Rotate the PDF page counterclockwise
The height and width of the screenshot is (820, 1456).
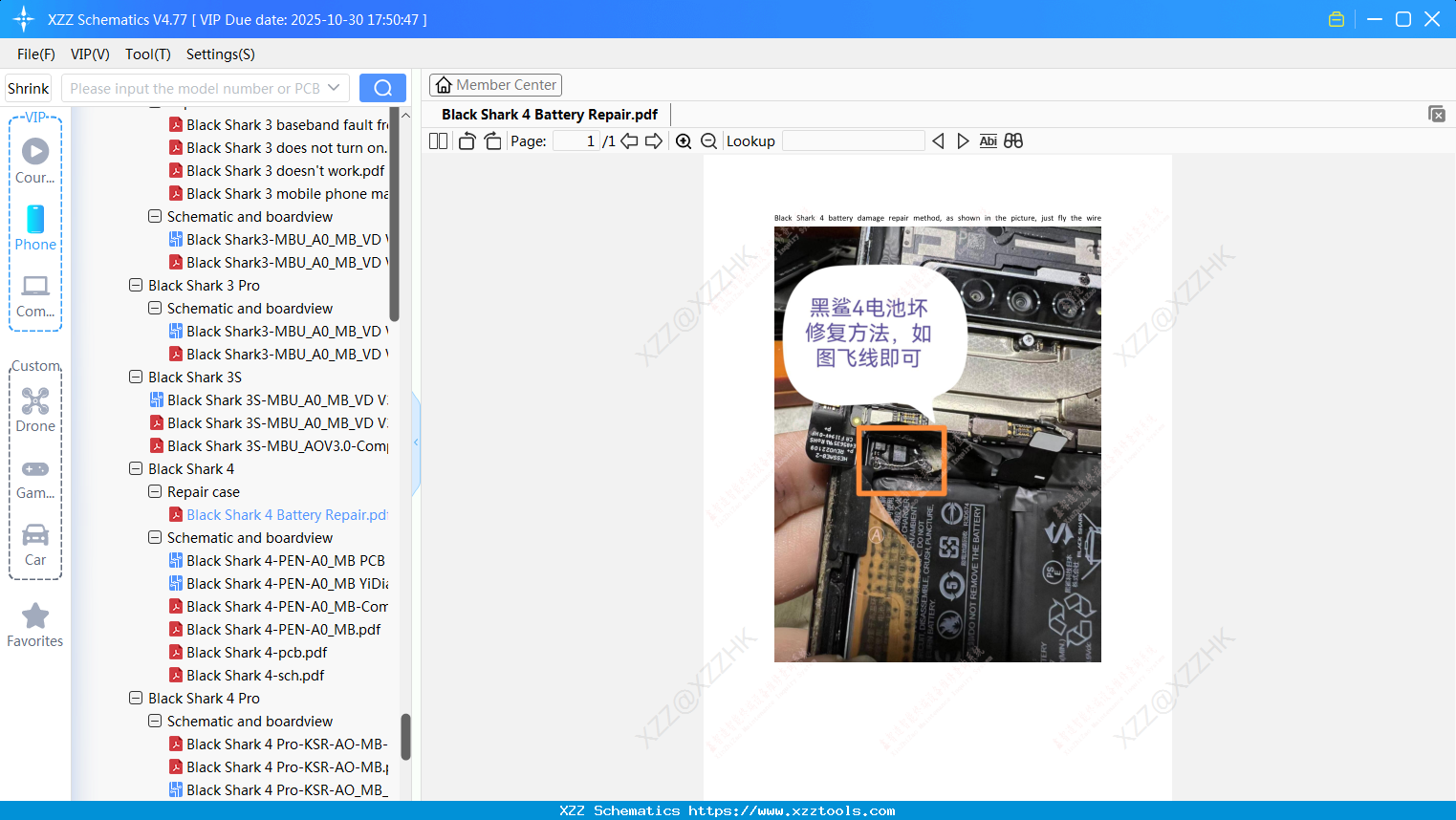point(467,141)
